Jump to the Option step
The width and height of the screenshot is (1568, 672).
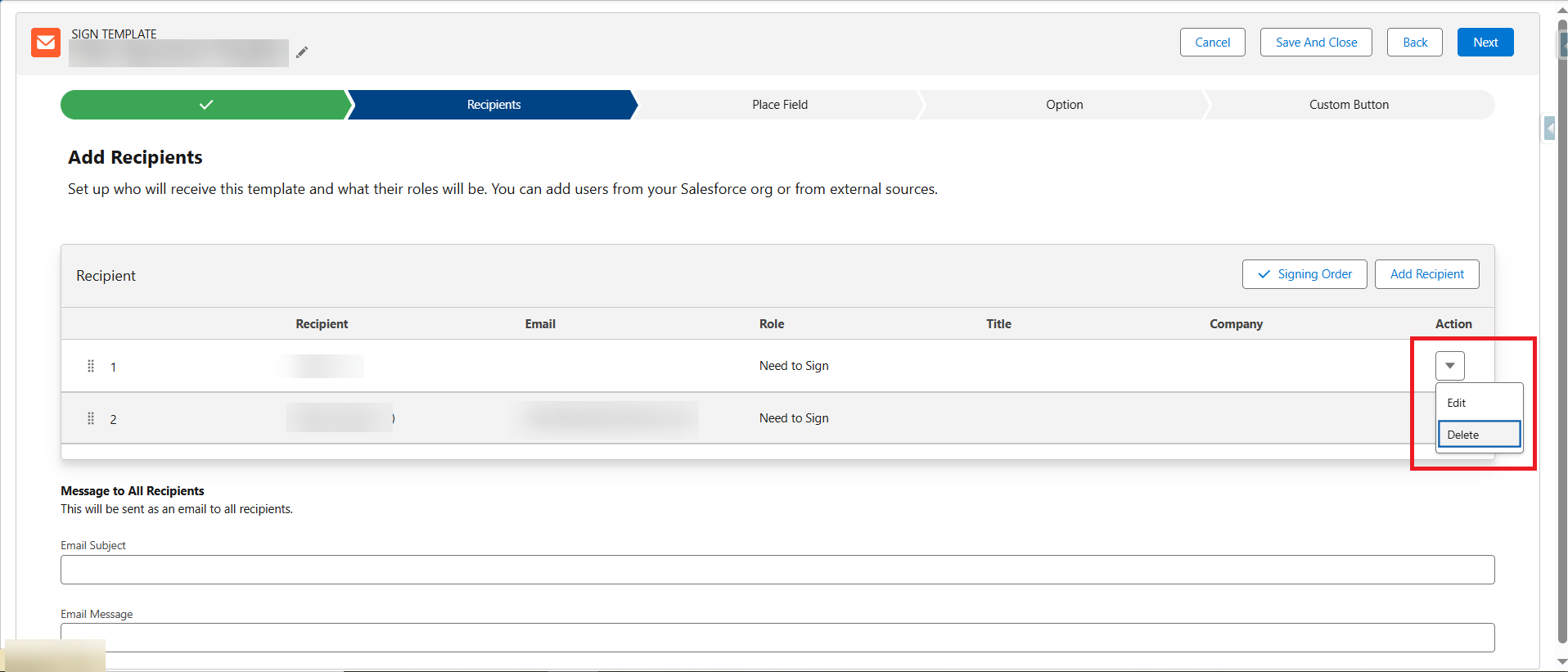1064,105
